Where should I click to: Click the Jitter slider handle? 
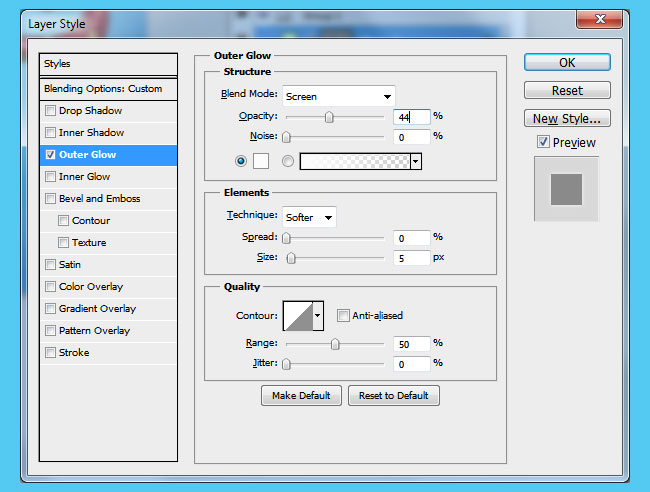coord(286,364)
